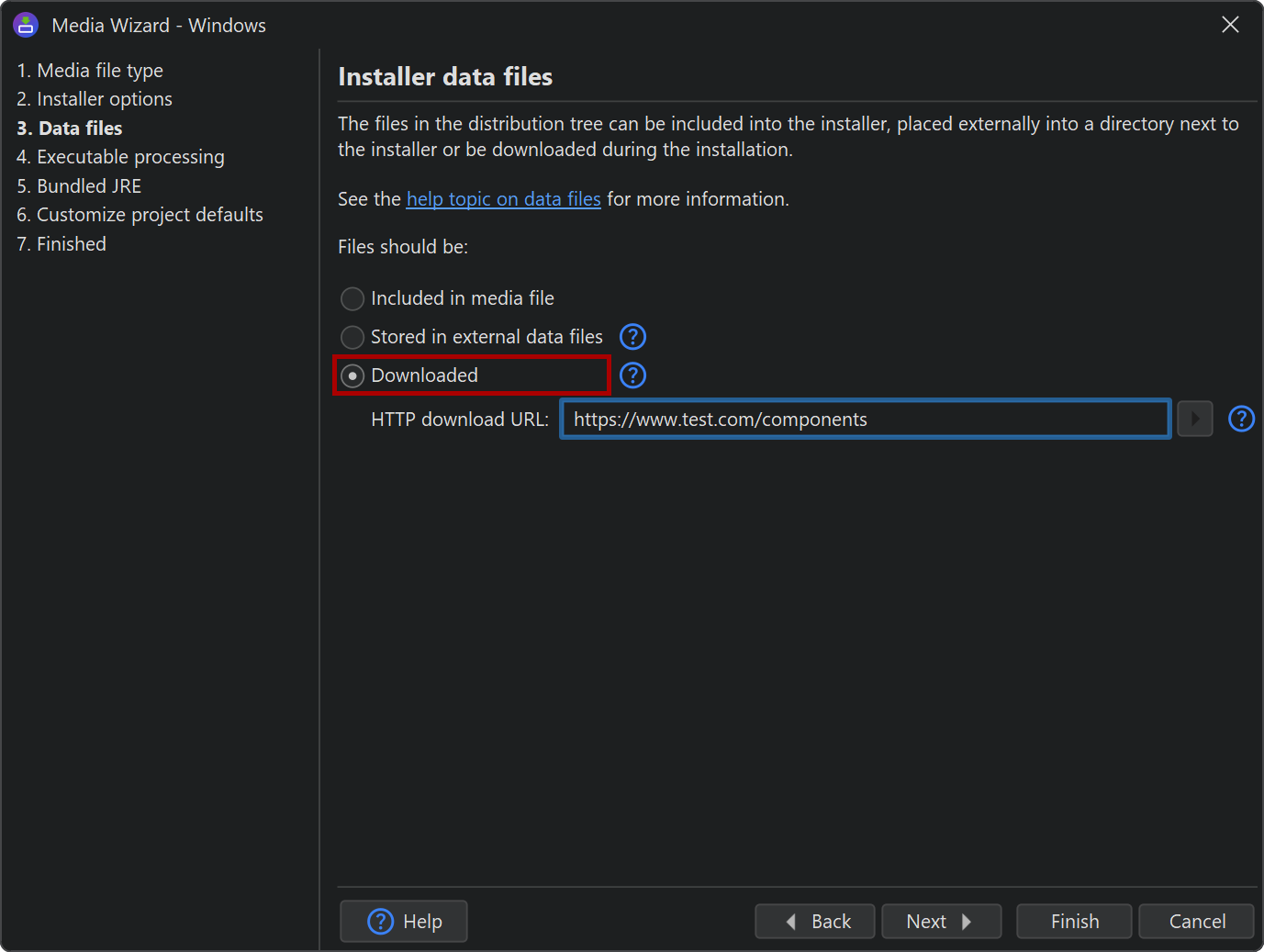
Task: Click the Help button
Action: coord(404,921)
